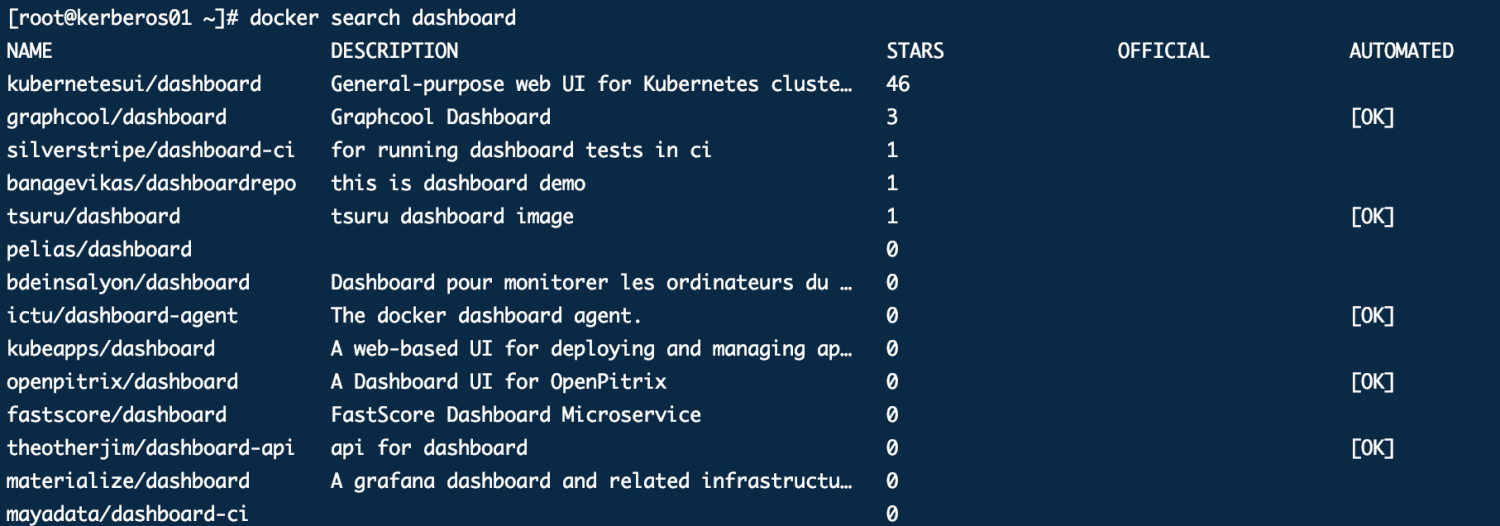The width and height of the screenshot is (1500, 526).
Task: Click the materialize/dashboard image name
Action: [128, 480]
